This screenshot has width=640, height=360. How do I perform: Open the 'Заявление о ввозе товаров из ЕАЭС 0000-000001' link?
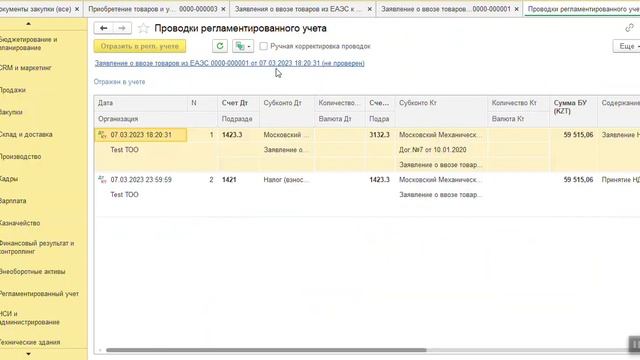pyautogui.click(x=229, y=63)
